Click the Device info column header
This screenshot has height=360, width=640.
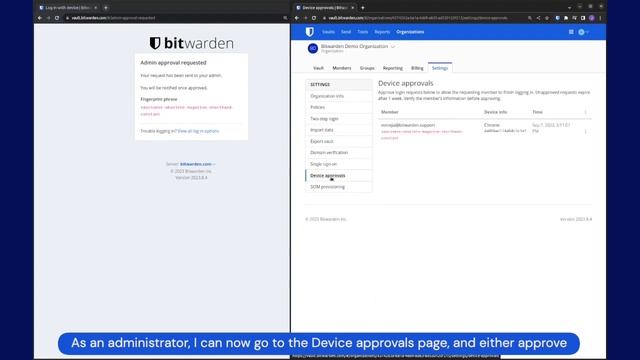click(x=496, y=112)
